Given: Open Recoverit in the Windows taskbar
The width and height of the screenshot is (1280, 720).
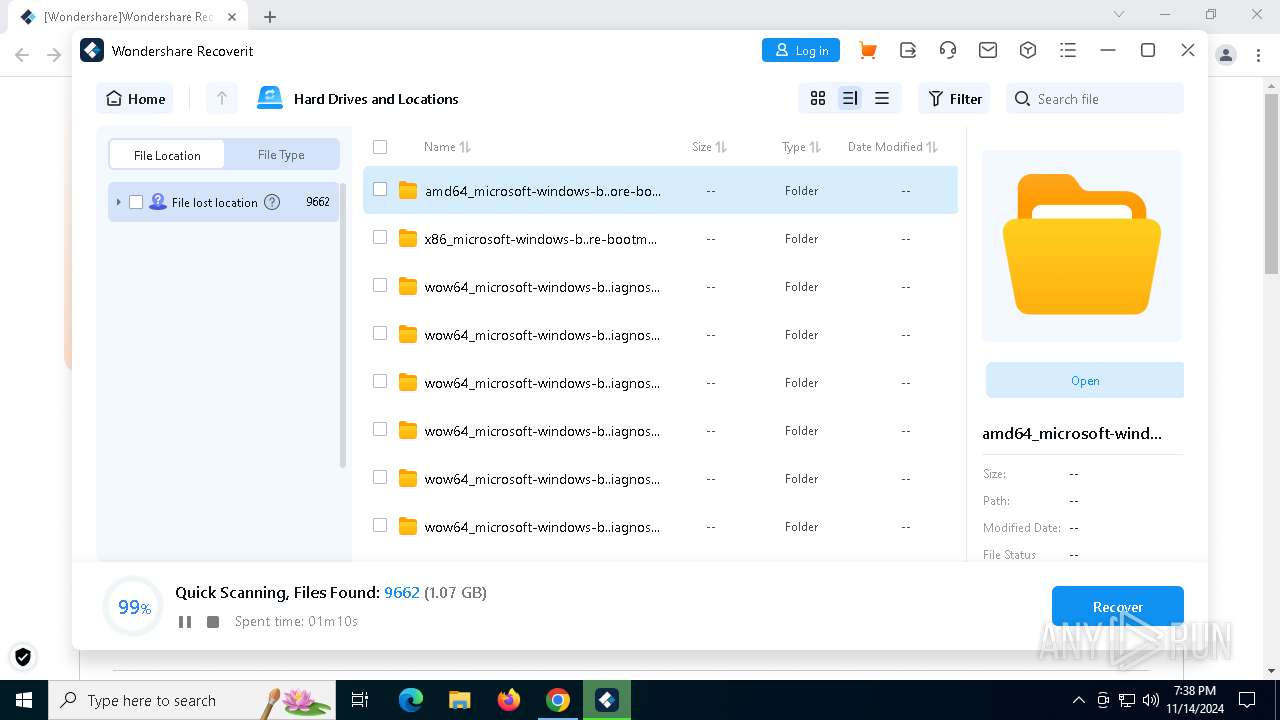Looking at the screenshot, I should (607, 700).
